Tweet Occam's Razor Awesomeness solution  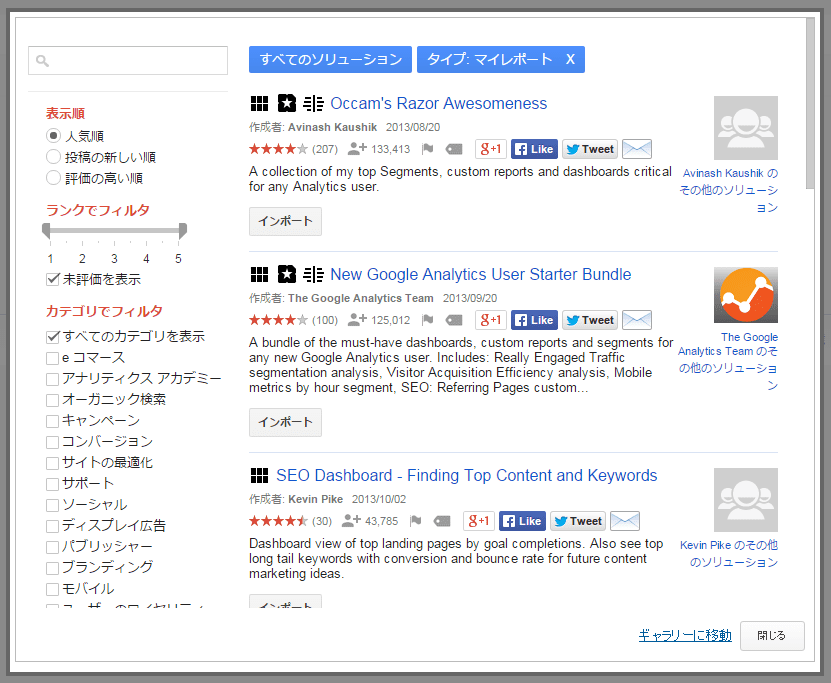point(589,149)
